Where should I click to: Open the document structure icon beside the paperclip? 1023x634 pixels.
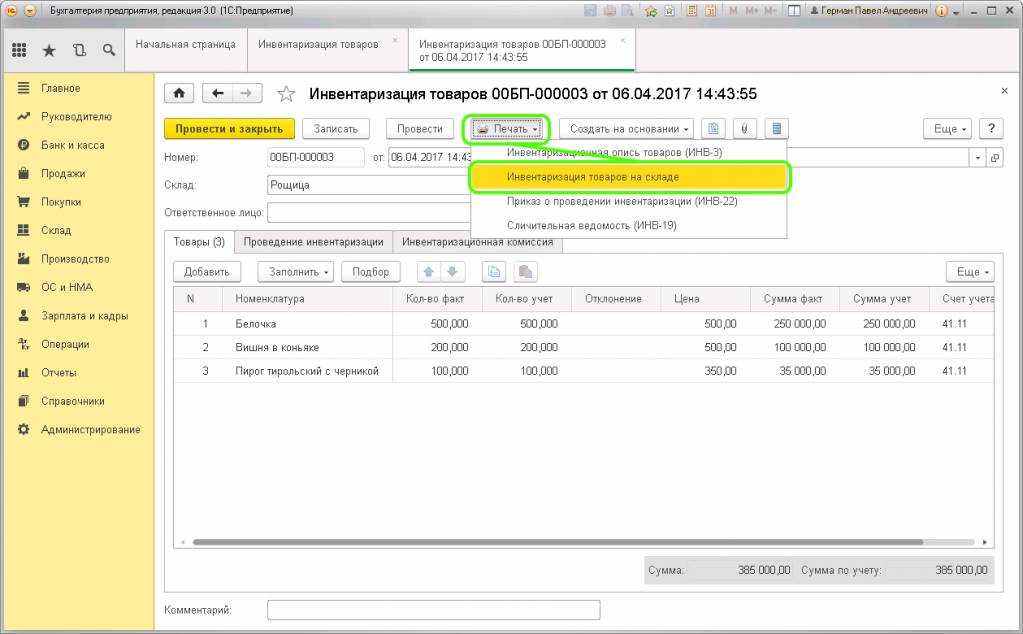pyautogui.click(x=776, y=128)
